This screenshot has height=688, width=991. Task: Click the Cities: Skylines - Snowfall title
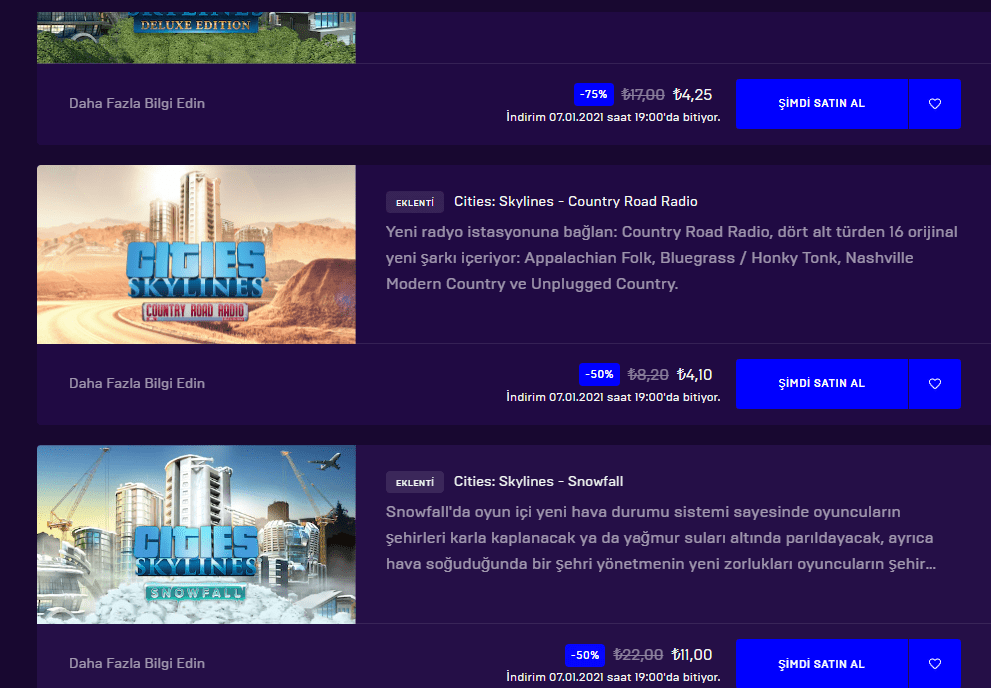(x=538, y=481)
